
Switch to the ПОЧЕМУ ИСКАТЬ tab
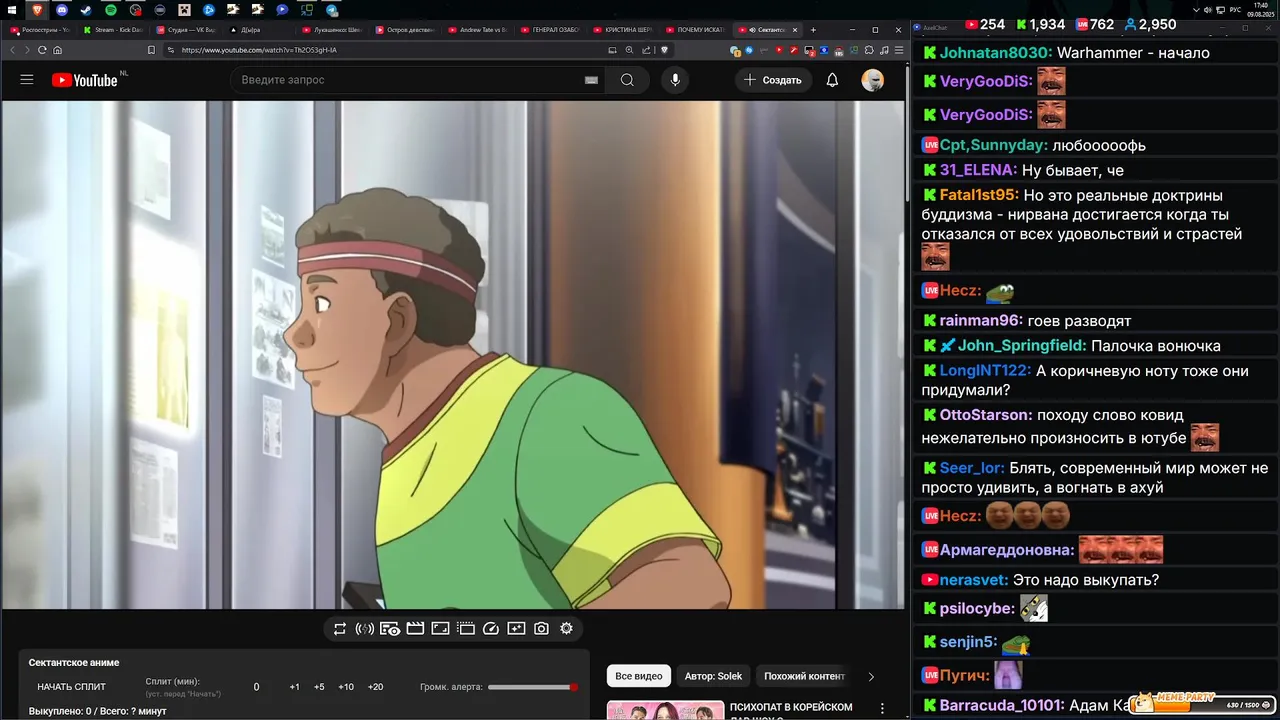click(695, 30)
